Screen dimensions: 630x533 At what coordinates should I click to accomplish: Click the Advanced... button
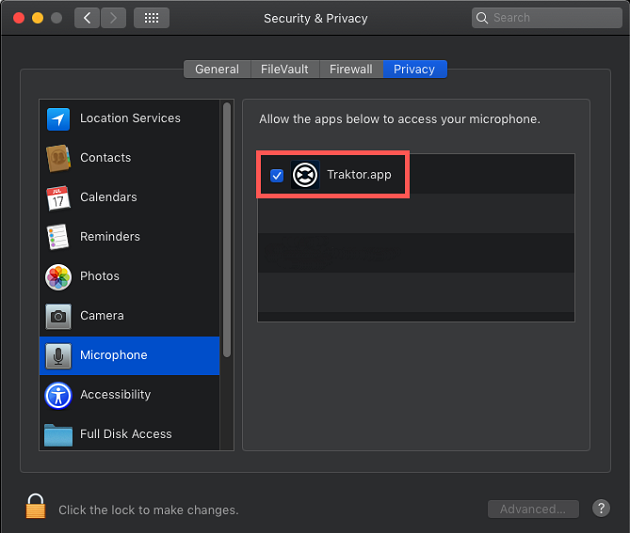533,509
